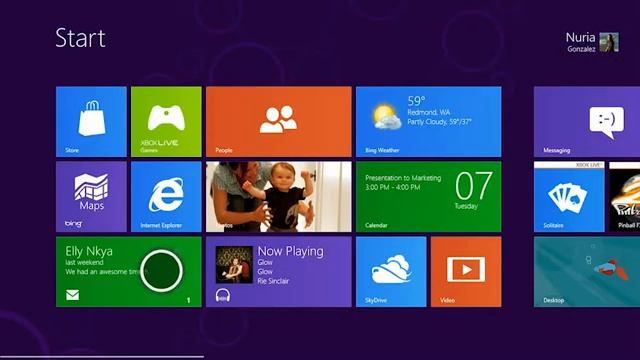This screenshot has height=360, width=640.
Task: Open the Bing Maps tile
Action: (91, 197)
